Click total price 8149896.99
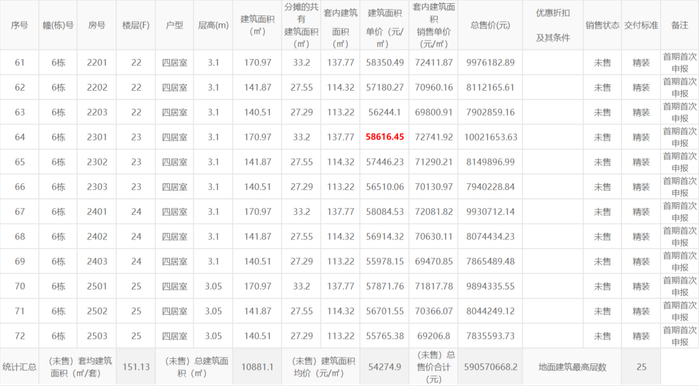This screenshot has height=386, width=699. coord(490,162)
